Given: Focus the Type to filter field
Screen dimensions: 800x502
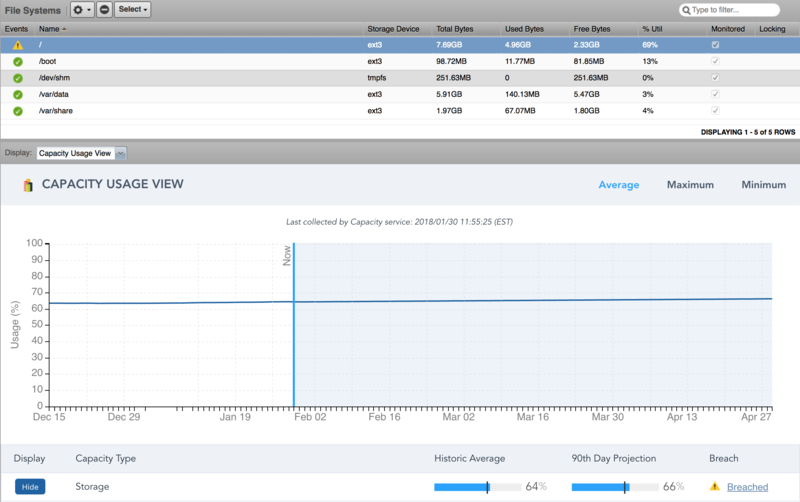Looking at the screenshot, I should coord(730,10).
